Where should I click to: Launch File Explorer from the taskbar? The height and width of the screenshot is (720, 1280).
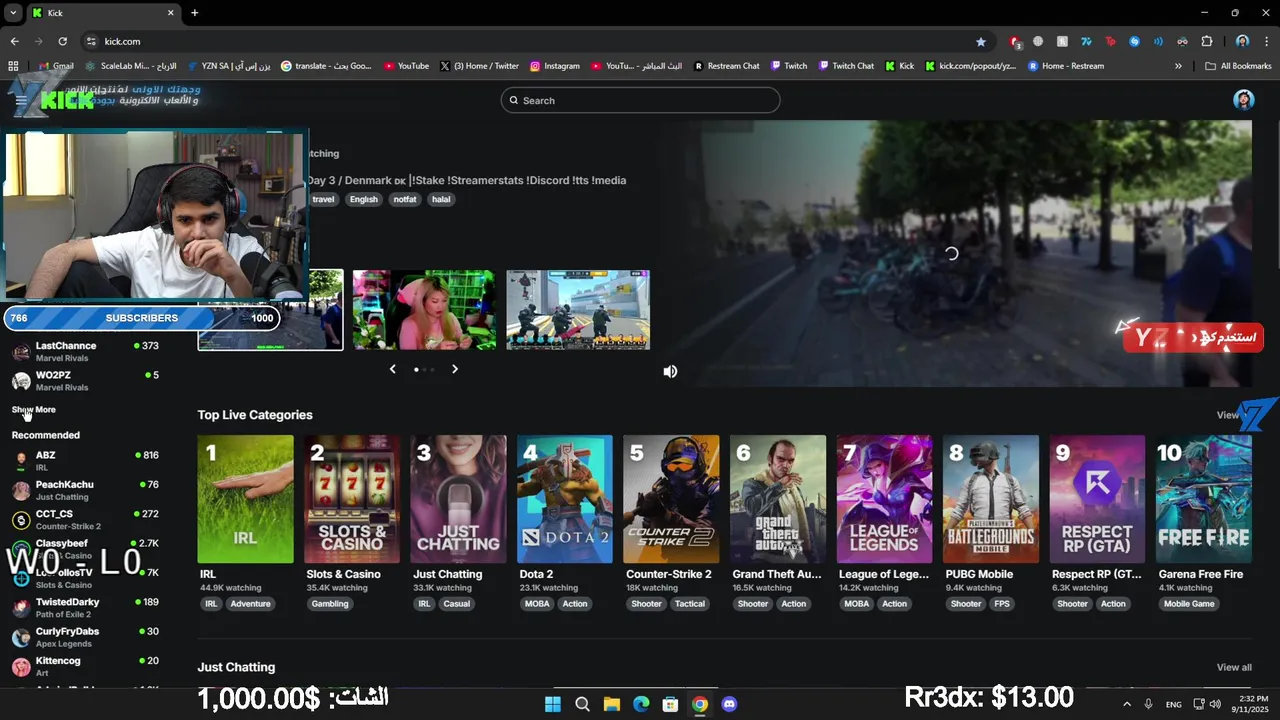[x=611, y=704]
